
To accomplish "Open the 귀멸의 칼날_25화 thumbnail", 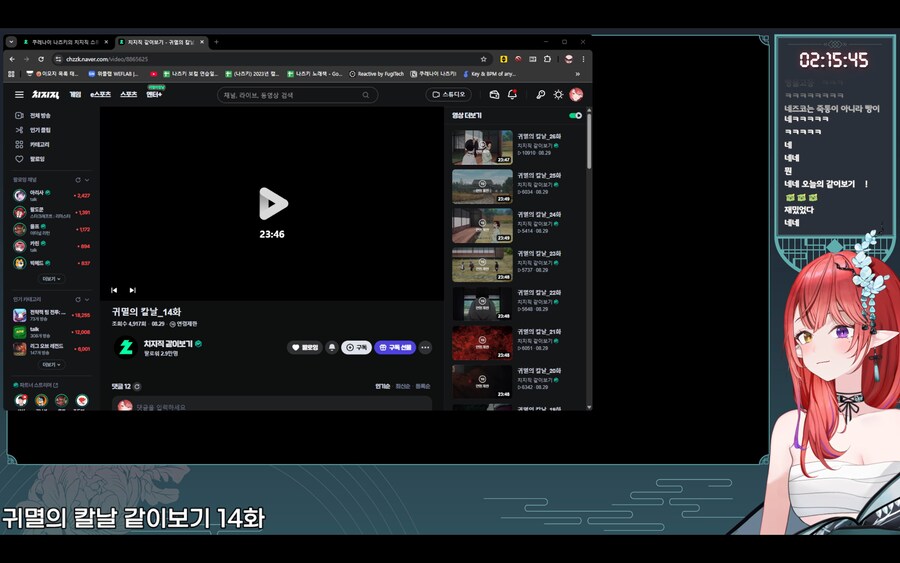I will [x=482, y=187].
